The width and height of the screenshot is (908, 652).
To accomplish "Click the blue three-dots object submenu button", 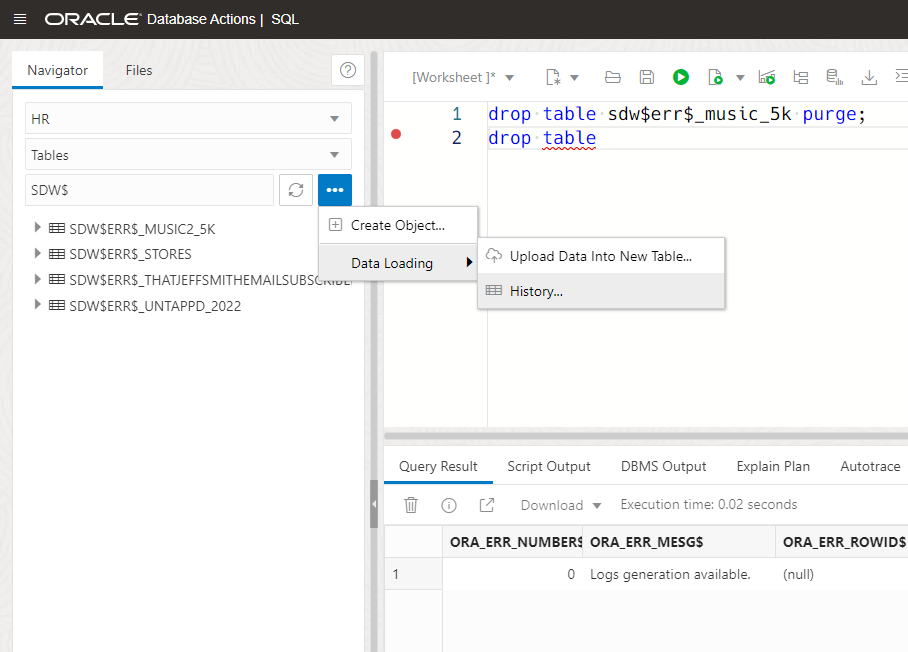I will [x=335, y=190].
